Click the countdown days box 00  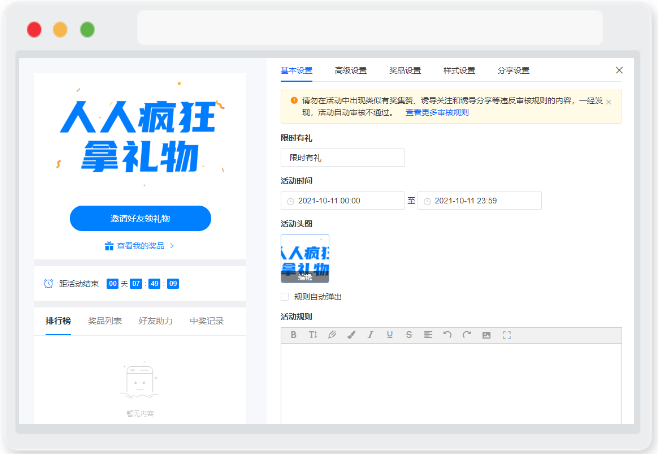coord(112,284)
